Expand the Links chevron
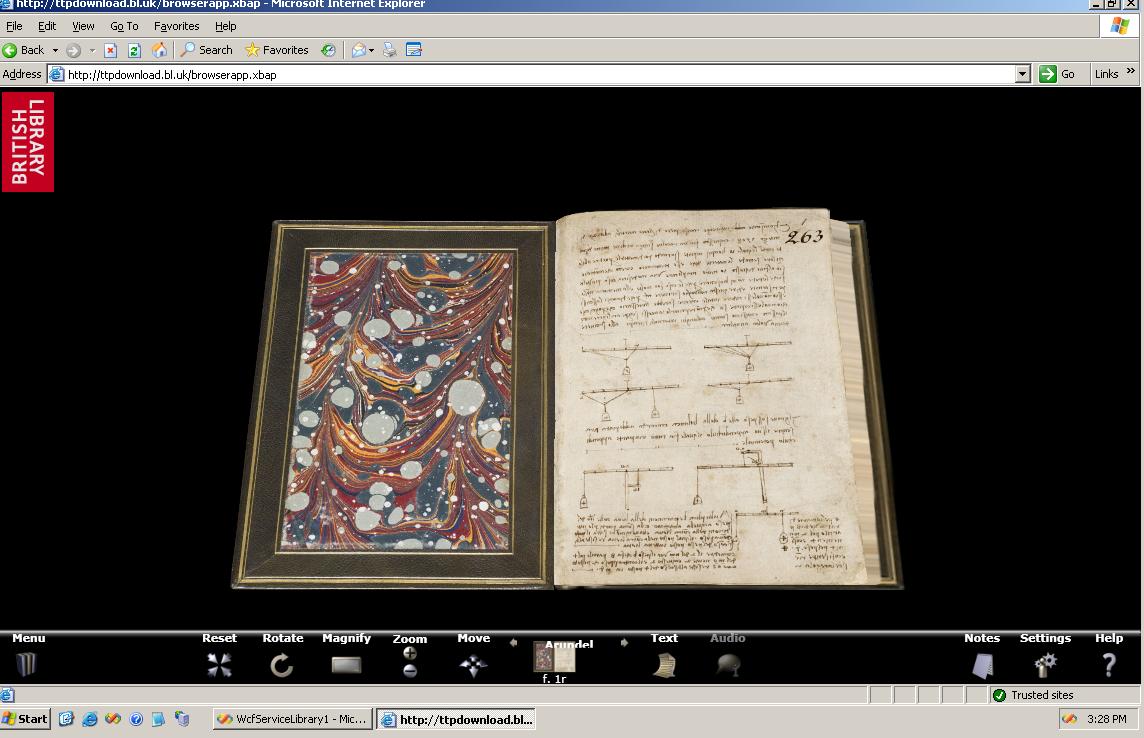 [1130, 71]
